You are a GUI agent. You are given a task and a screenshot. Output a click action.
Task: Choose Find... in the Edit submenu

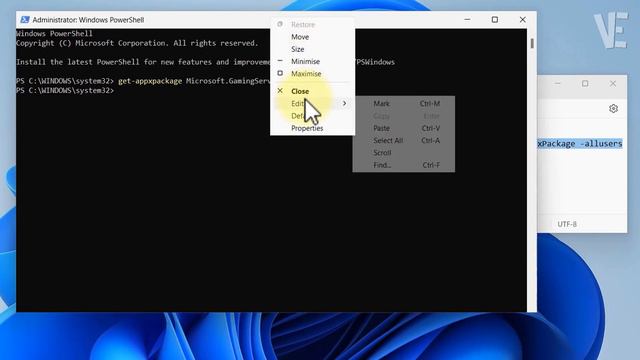tap(404, 165)
